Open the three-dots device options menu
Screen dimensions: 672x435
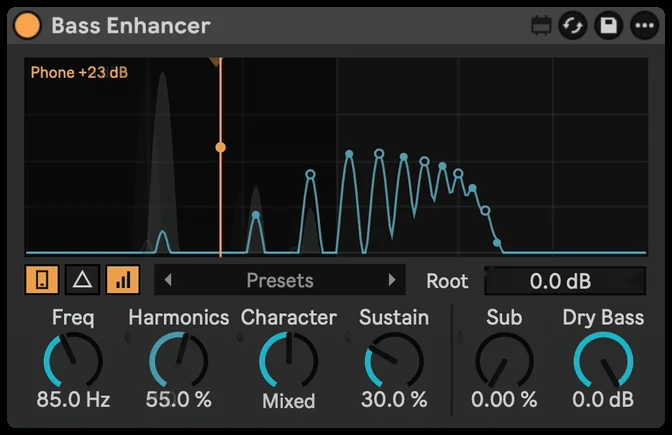tap(645, 26)
